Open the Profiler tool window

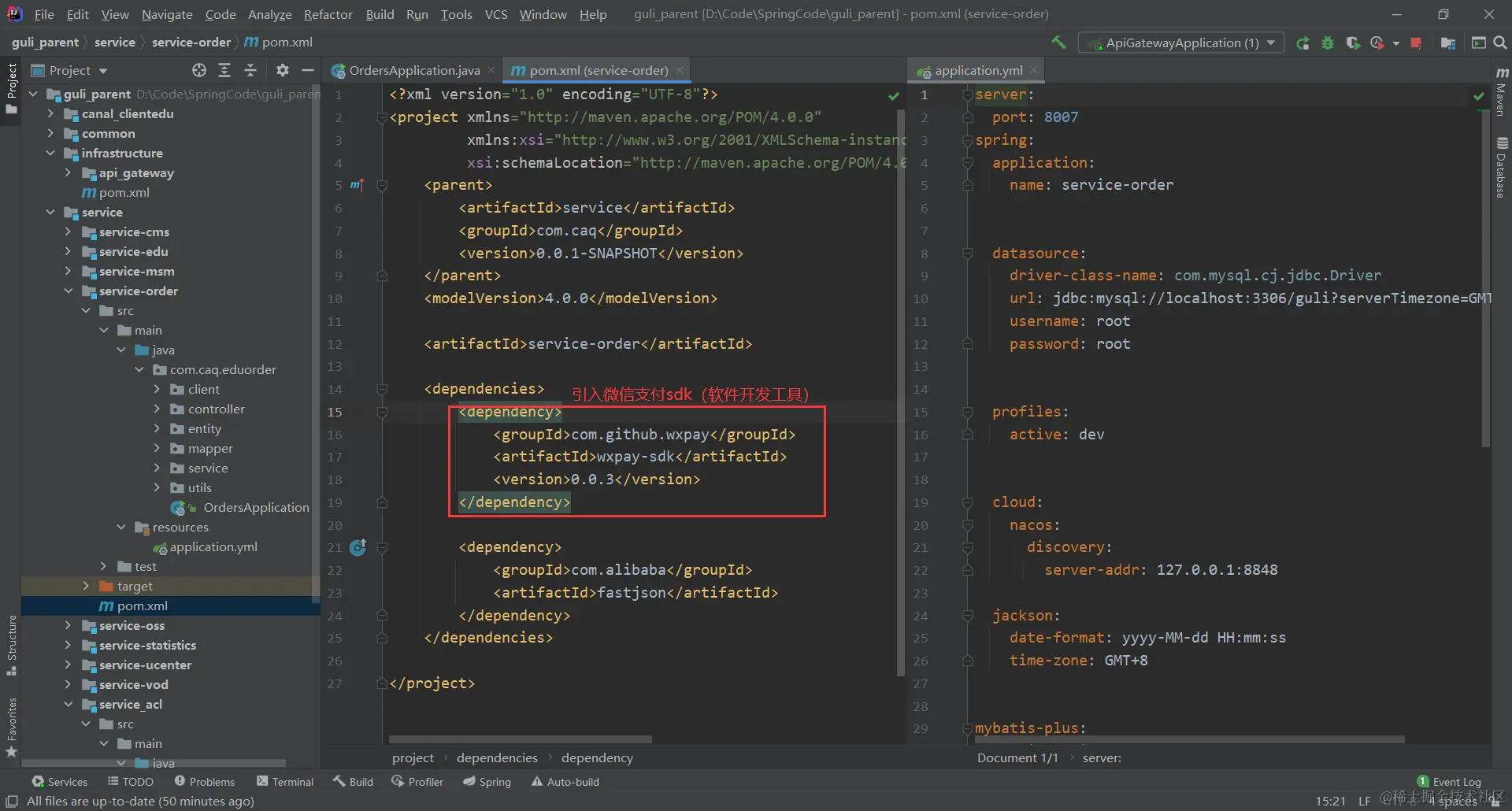(x=417, y=782)
